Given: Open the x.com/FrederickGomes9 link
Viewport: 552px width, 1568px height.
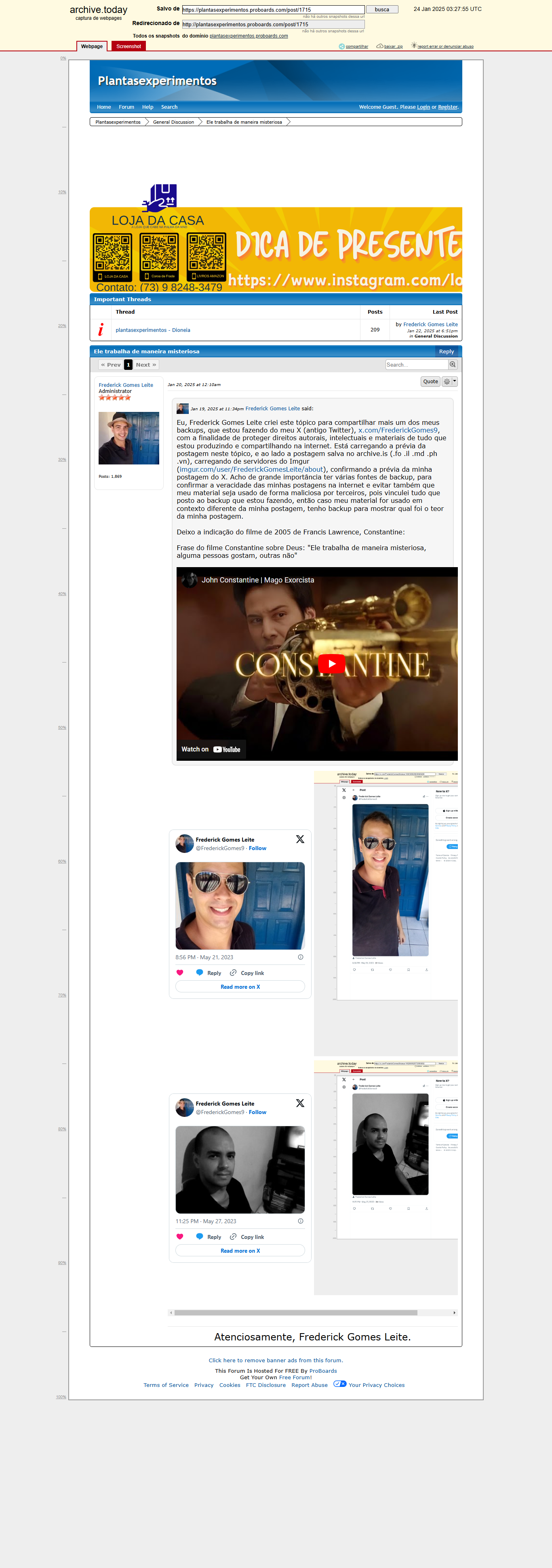Looking at the screenshot, I should click(398, 430).
